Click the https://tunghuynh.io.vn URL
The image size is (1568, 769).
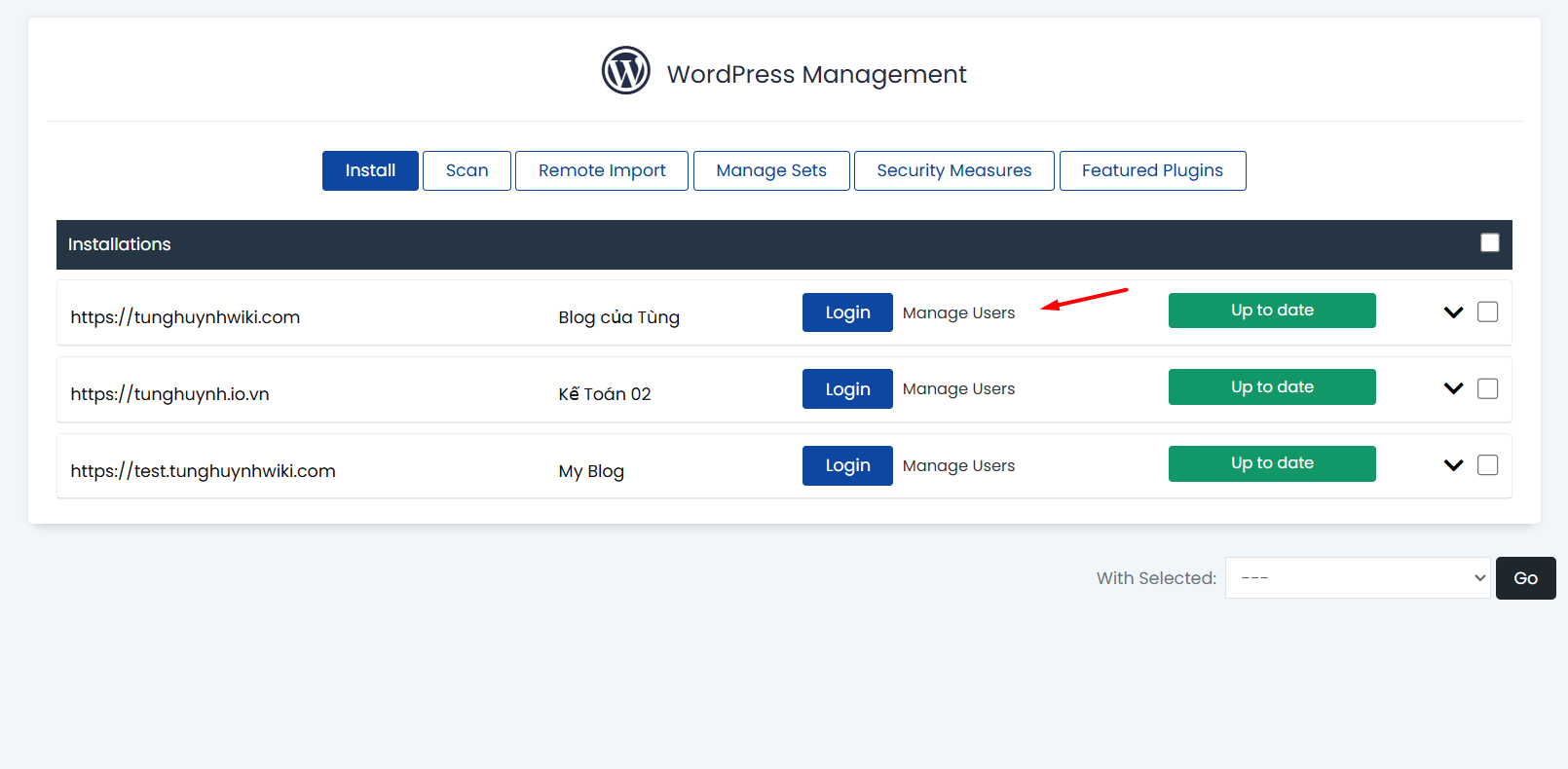click(x=169, y=394)
